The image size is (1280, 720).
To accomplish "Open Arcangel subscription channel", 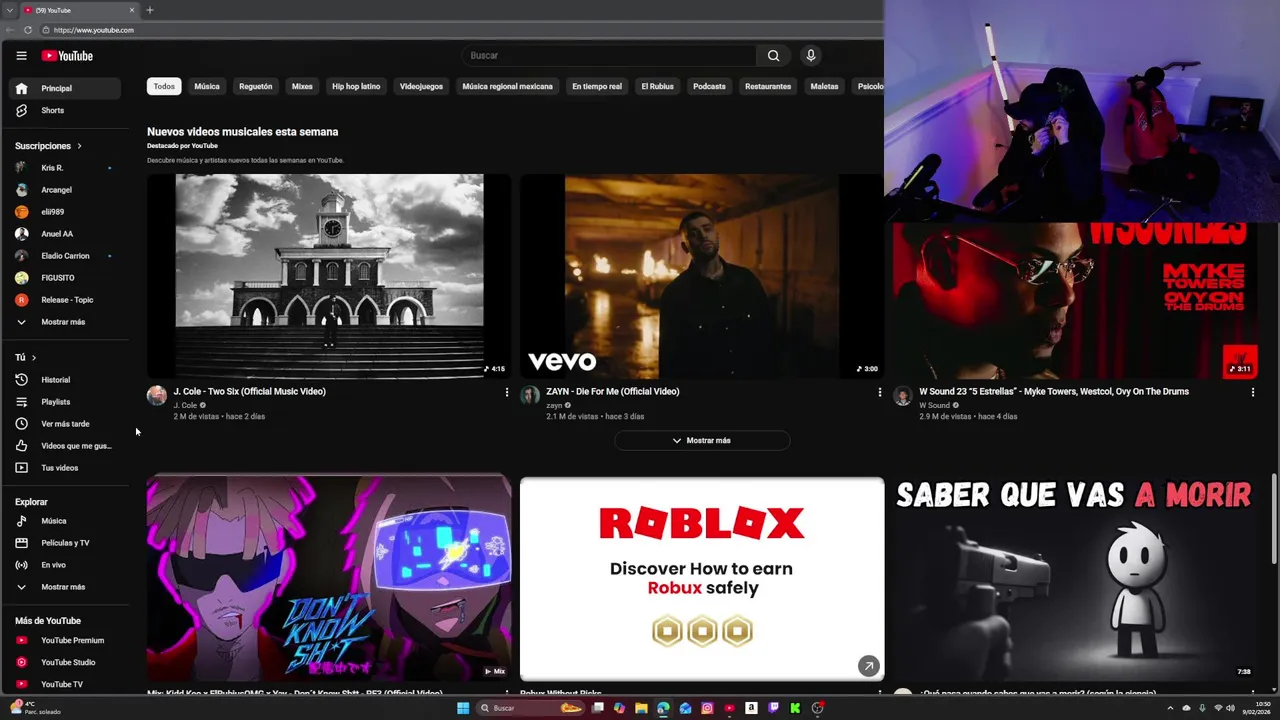I will (x=65, y=190).
